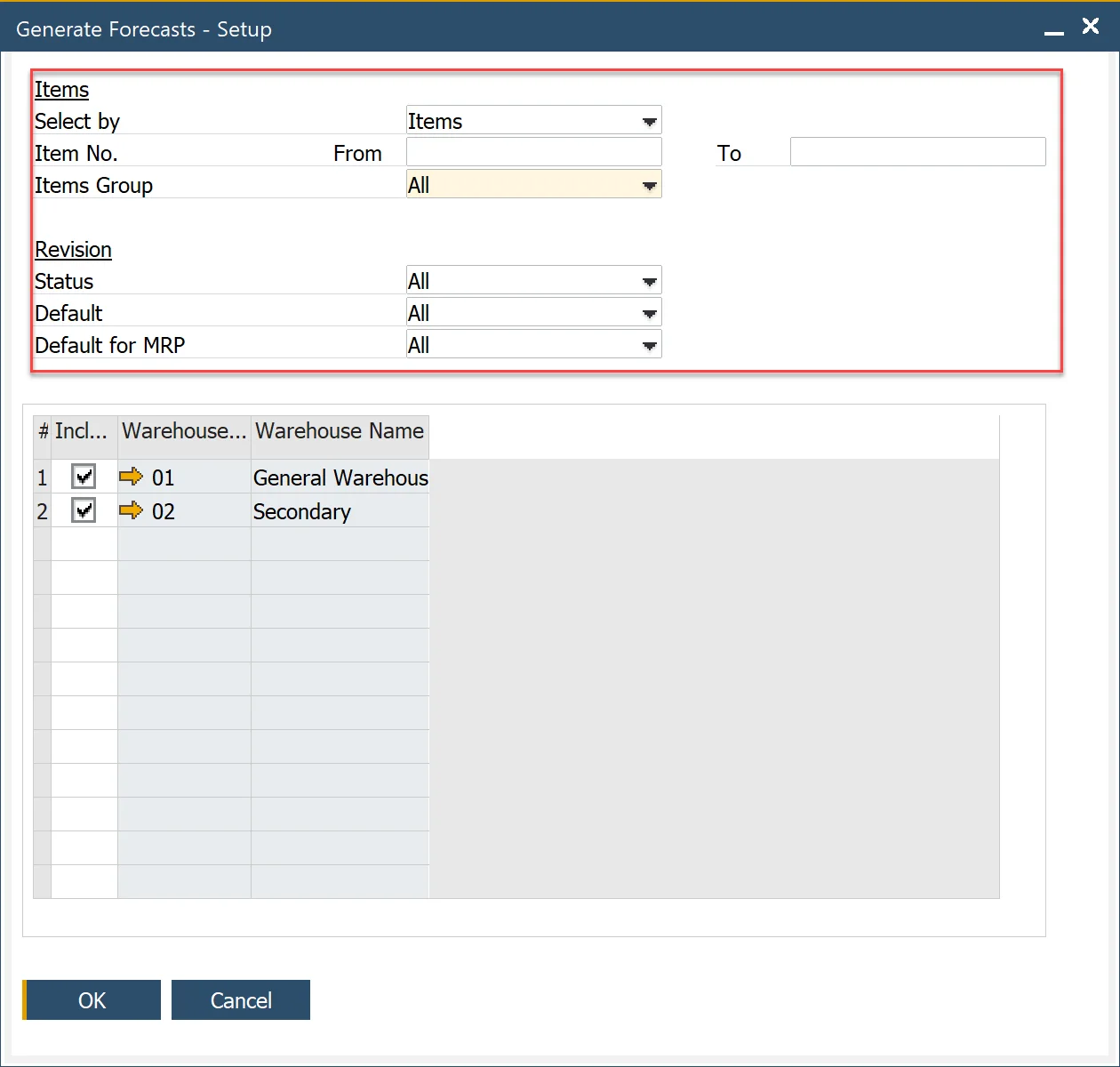Click the Item No. From input field
The width and height of the screenshot is (1120, 1067).
coord(533,152)
